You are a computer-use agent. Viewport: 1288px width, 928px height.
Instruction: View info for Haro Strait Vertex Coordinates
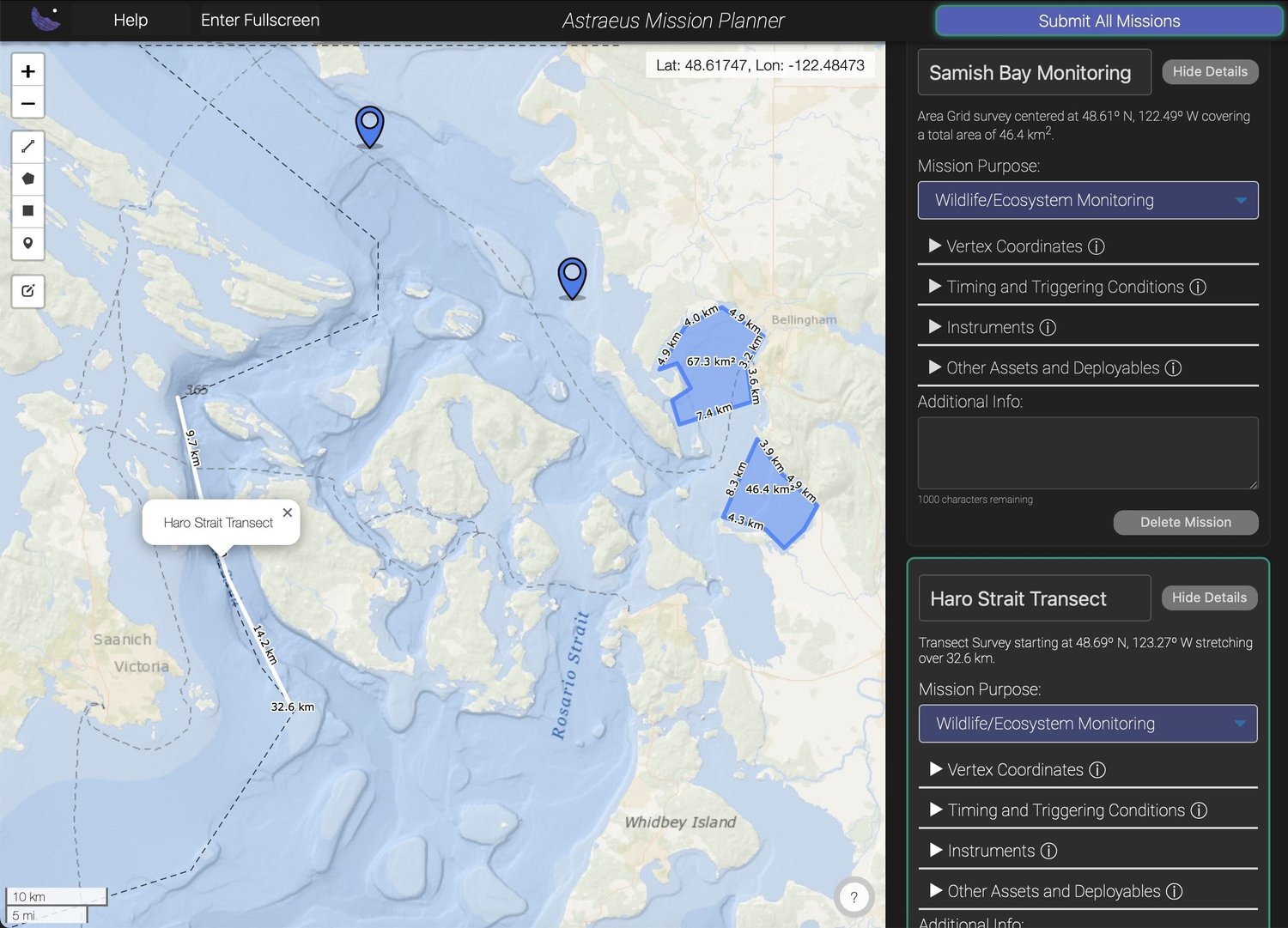1097,770
